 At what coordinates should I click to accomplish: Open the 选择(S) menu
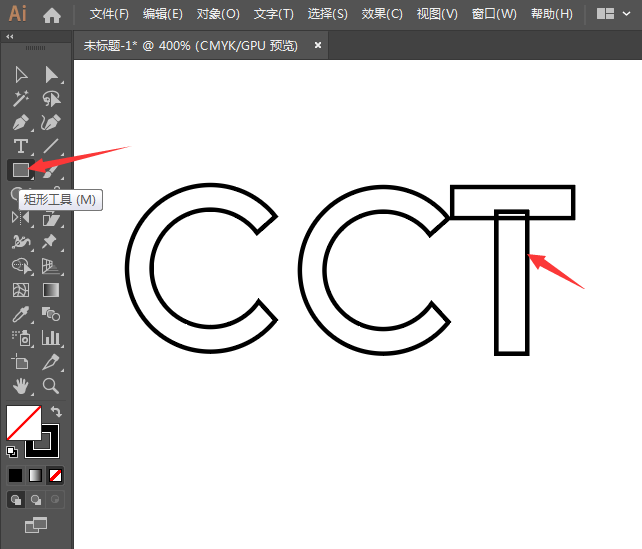pyautogui.click(x=328, y=14)
